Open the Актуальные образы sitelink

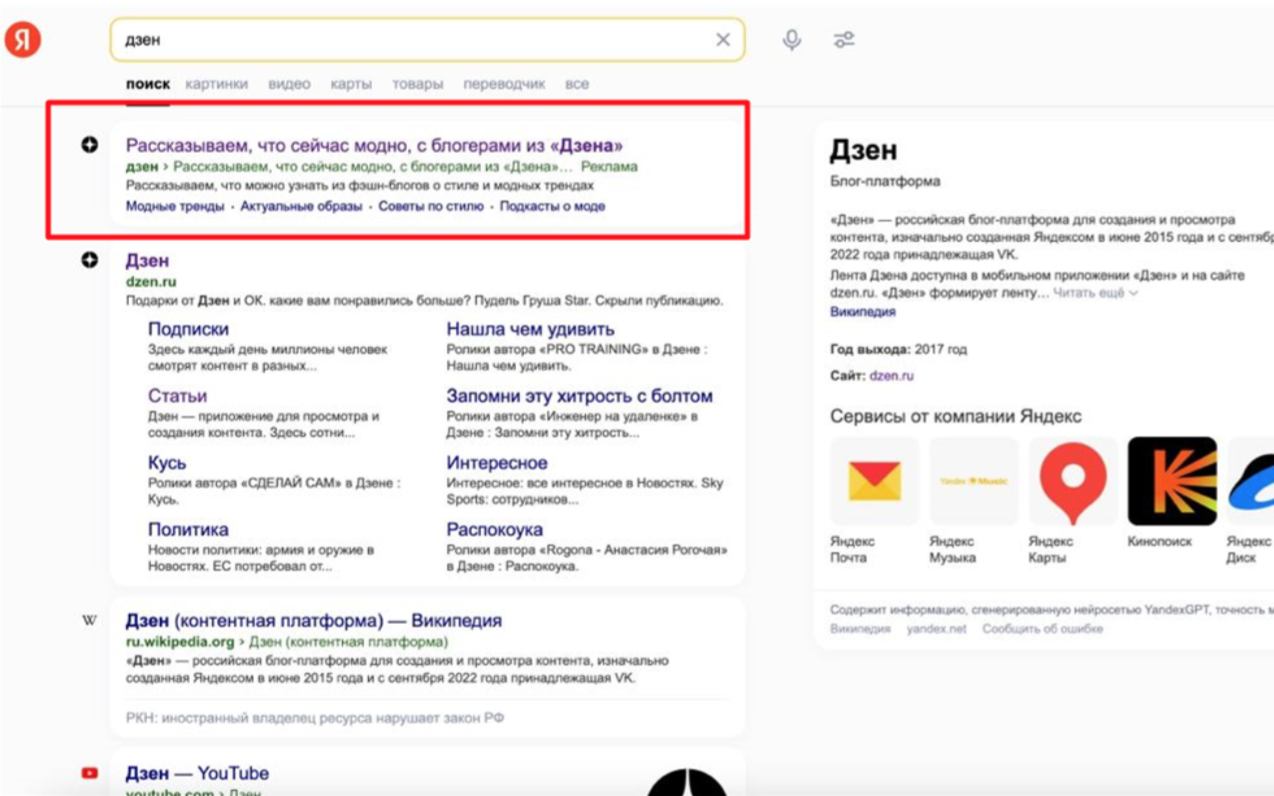click(x=301, y=206)
